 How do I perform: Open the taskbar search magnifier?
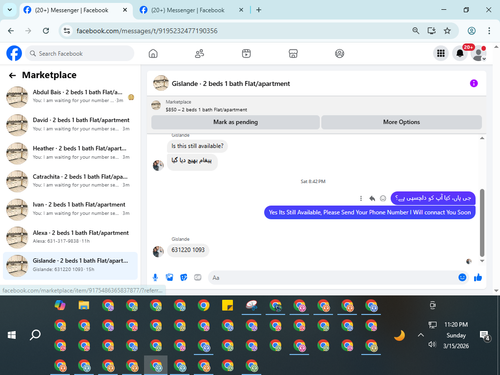tap(35, 335)
